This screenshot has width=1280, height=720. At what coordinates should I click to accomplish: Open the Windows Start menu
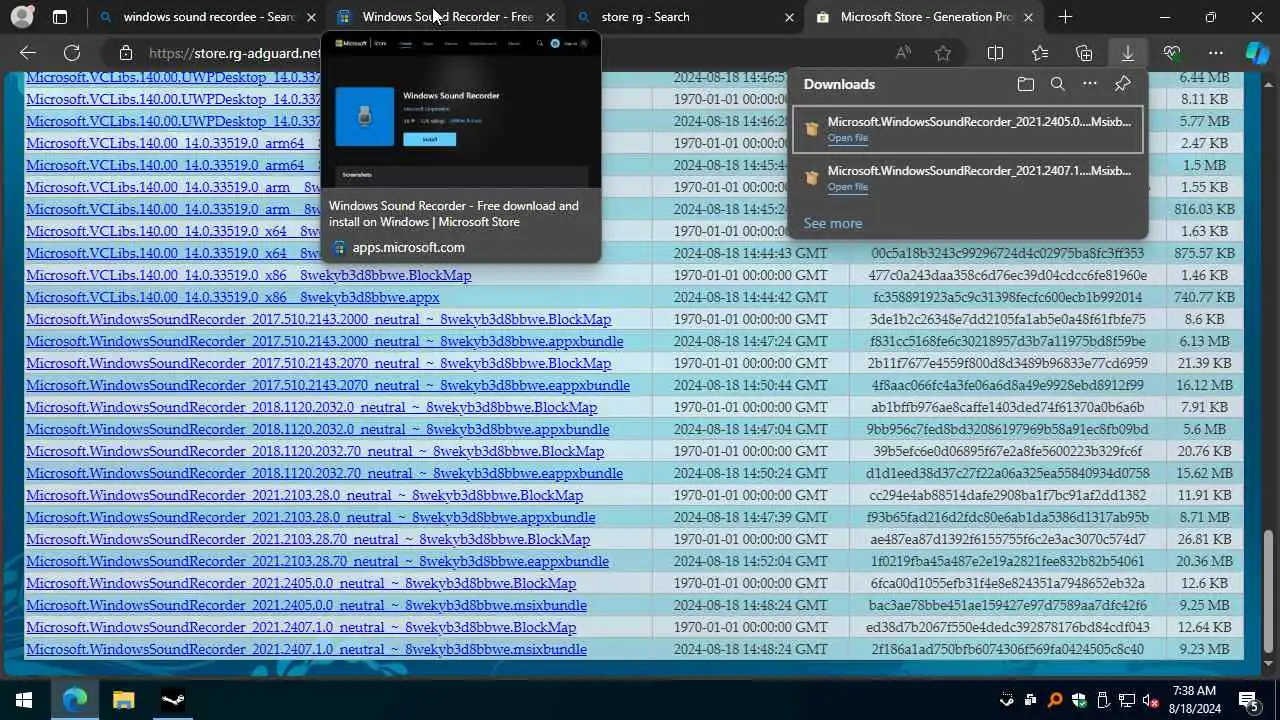[x=24, y=700]
